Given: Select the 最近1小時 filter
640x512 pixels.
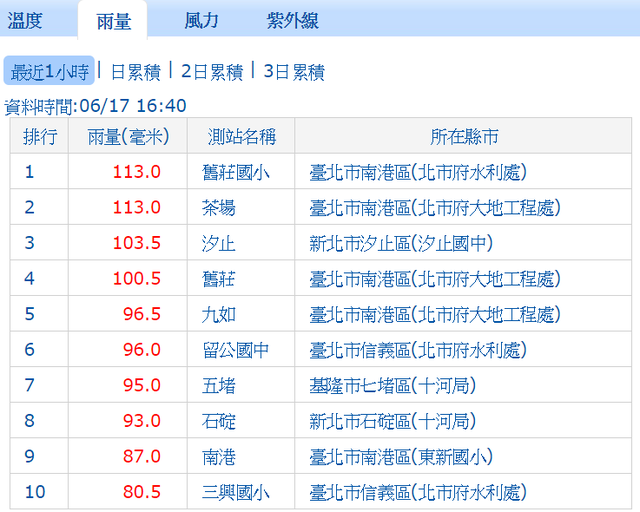Looking at the screenshot, I should 49,72.
